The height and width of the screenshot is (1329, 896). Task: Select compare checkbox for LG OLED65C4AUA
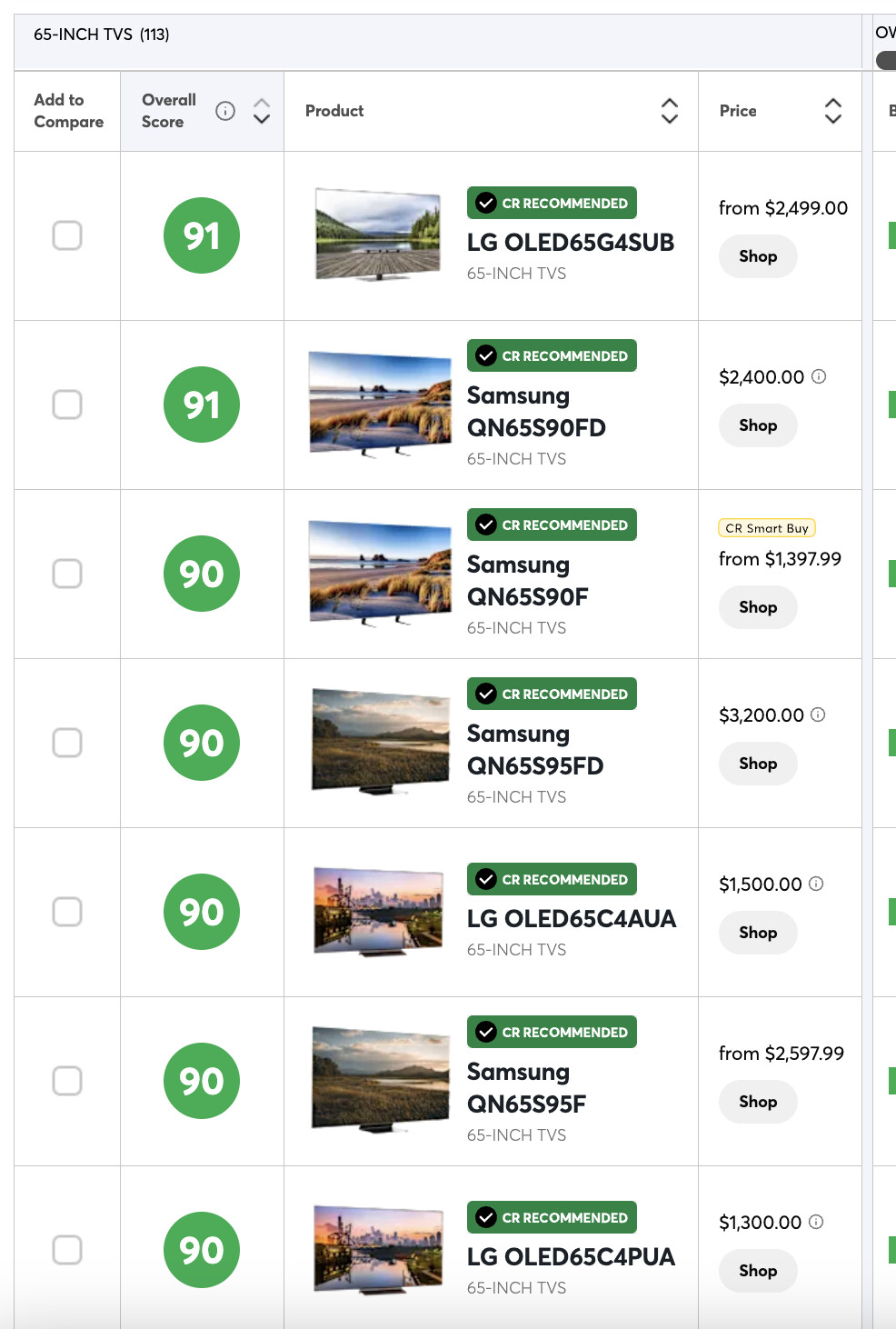pyautogui.click(x=67, y=912)
